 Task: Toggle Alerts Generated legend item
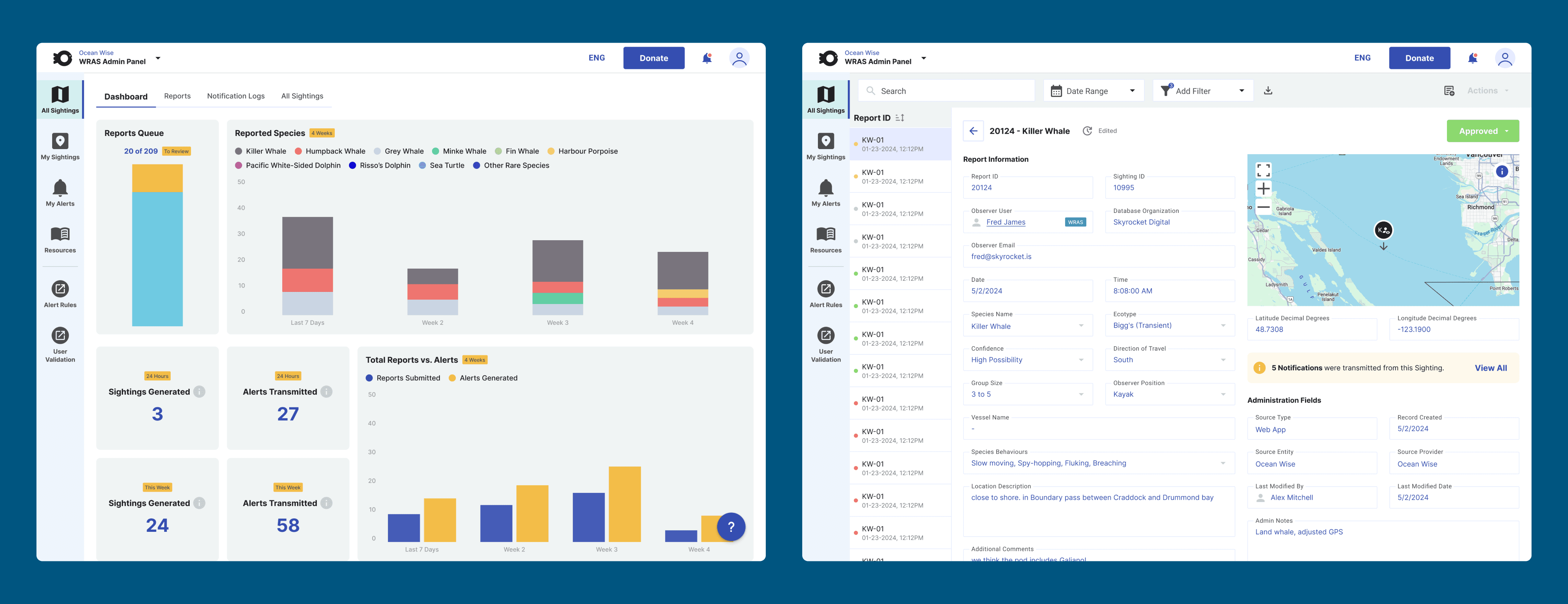point(483,378)
